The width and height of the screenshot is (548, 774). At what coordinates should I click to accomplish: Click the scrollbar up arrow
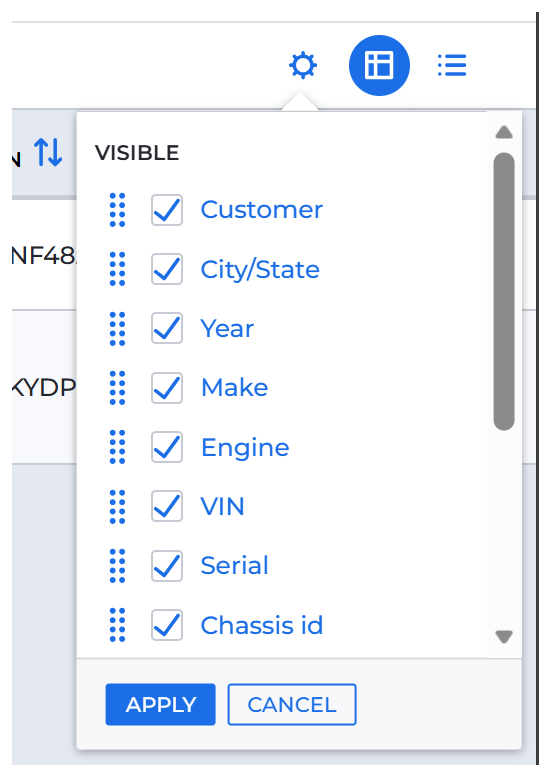[504, 132]
